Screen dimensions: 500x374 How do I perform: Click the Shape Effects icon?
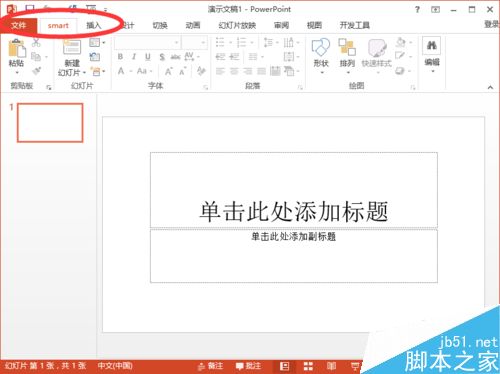(x=400, y=71)
